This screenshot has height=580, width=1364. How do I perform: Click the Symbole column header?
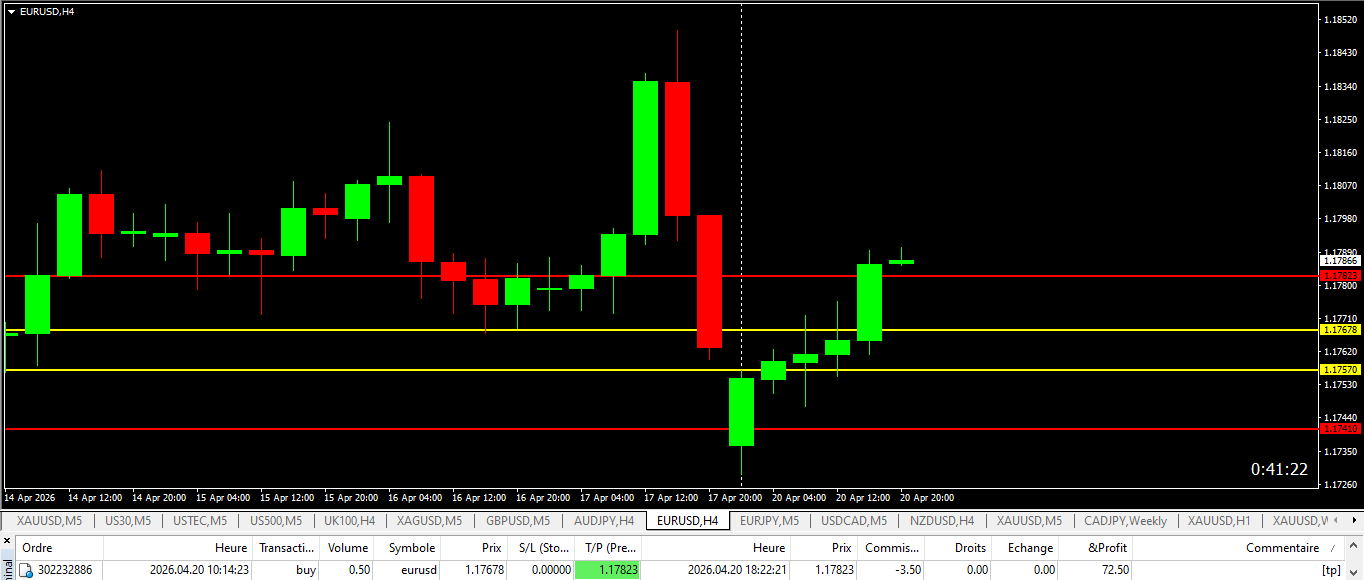coord(411,548)
